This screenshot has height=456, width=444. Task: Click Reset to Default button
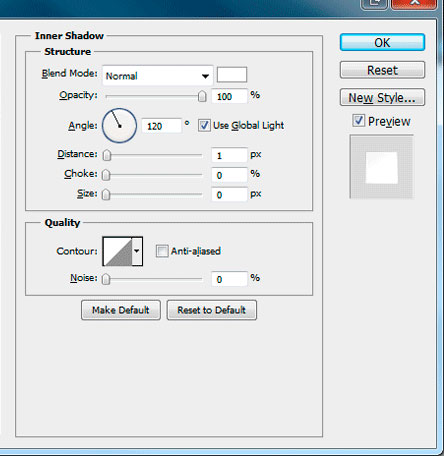(x=212, y=310)
